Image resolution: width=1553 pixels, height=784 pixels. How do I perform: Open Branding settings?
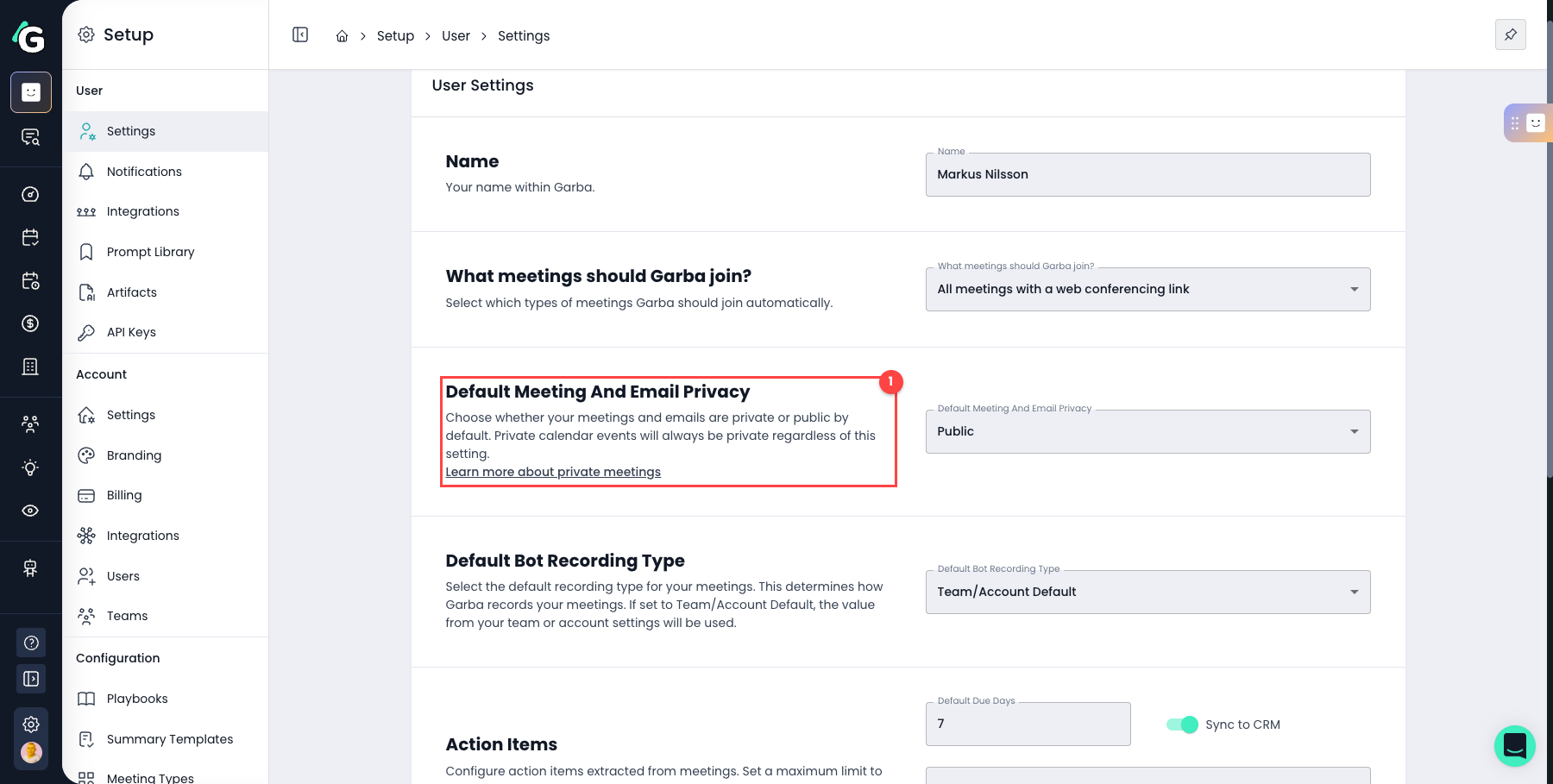click(x=166, y=455)
